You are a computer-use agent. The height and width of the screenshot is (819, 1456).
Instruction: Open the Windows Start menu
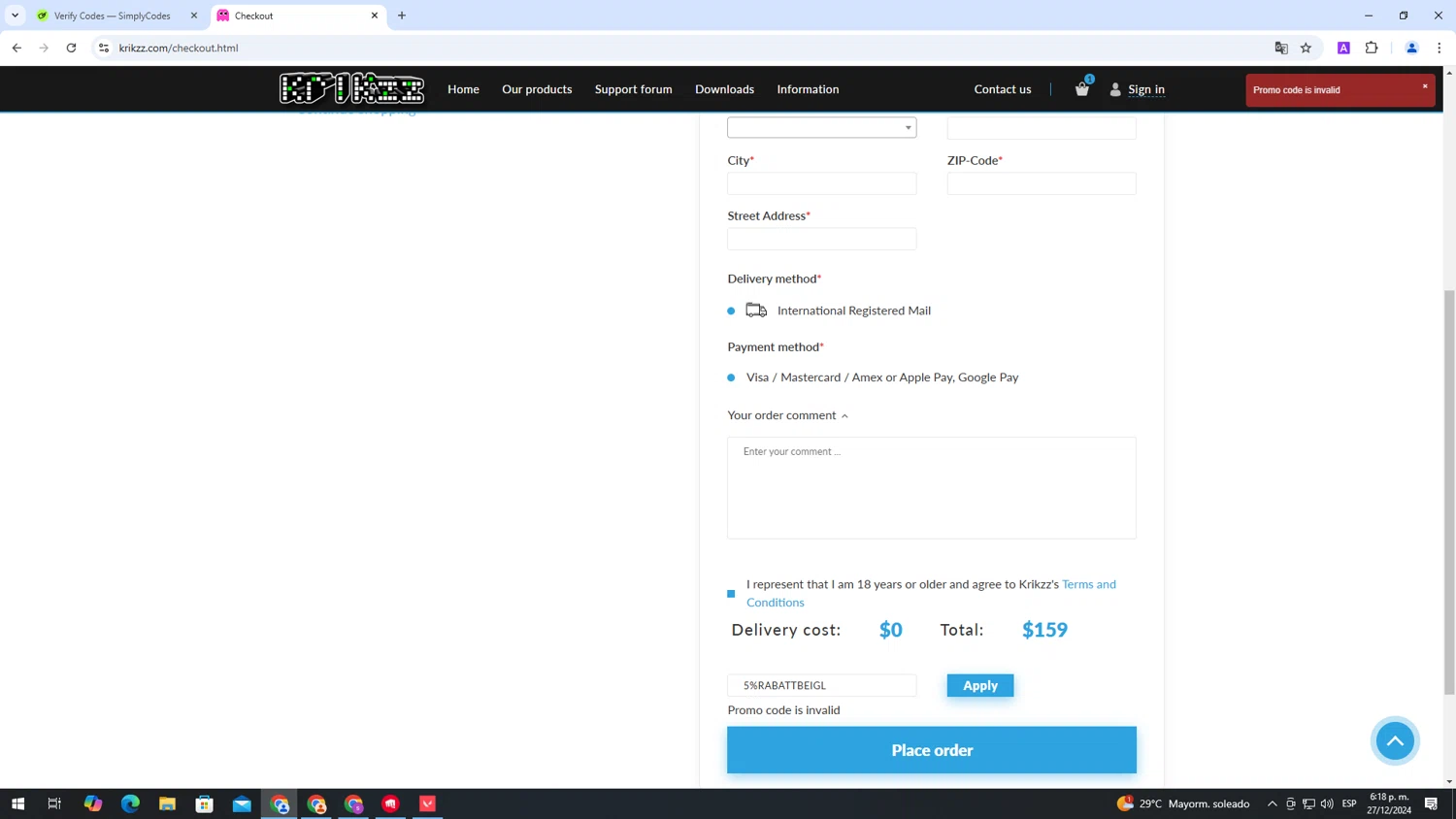tap(17, 803)
